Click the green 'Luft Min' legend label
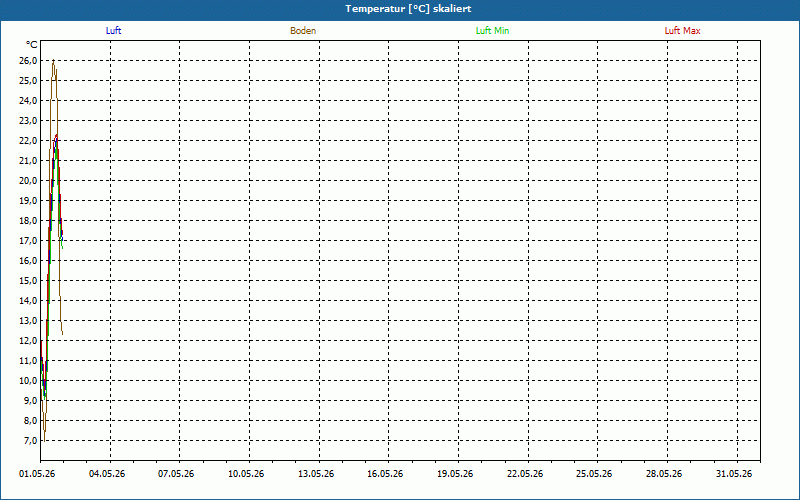The height and width of the screenshot is (500, 800). (492, 31)
